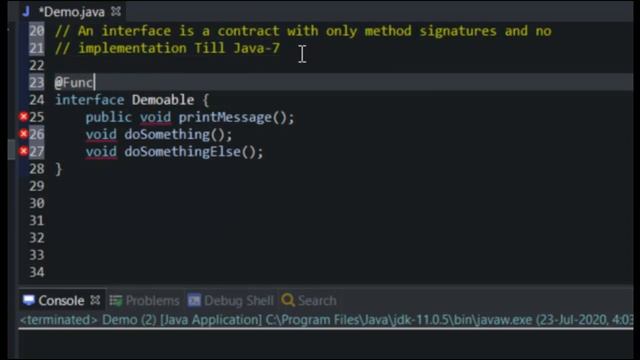Click closing brace on line 28
640x360 pixels.
59,169
